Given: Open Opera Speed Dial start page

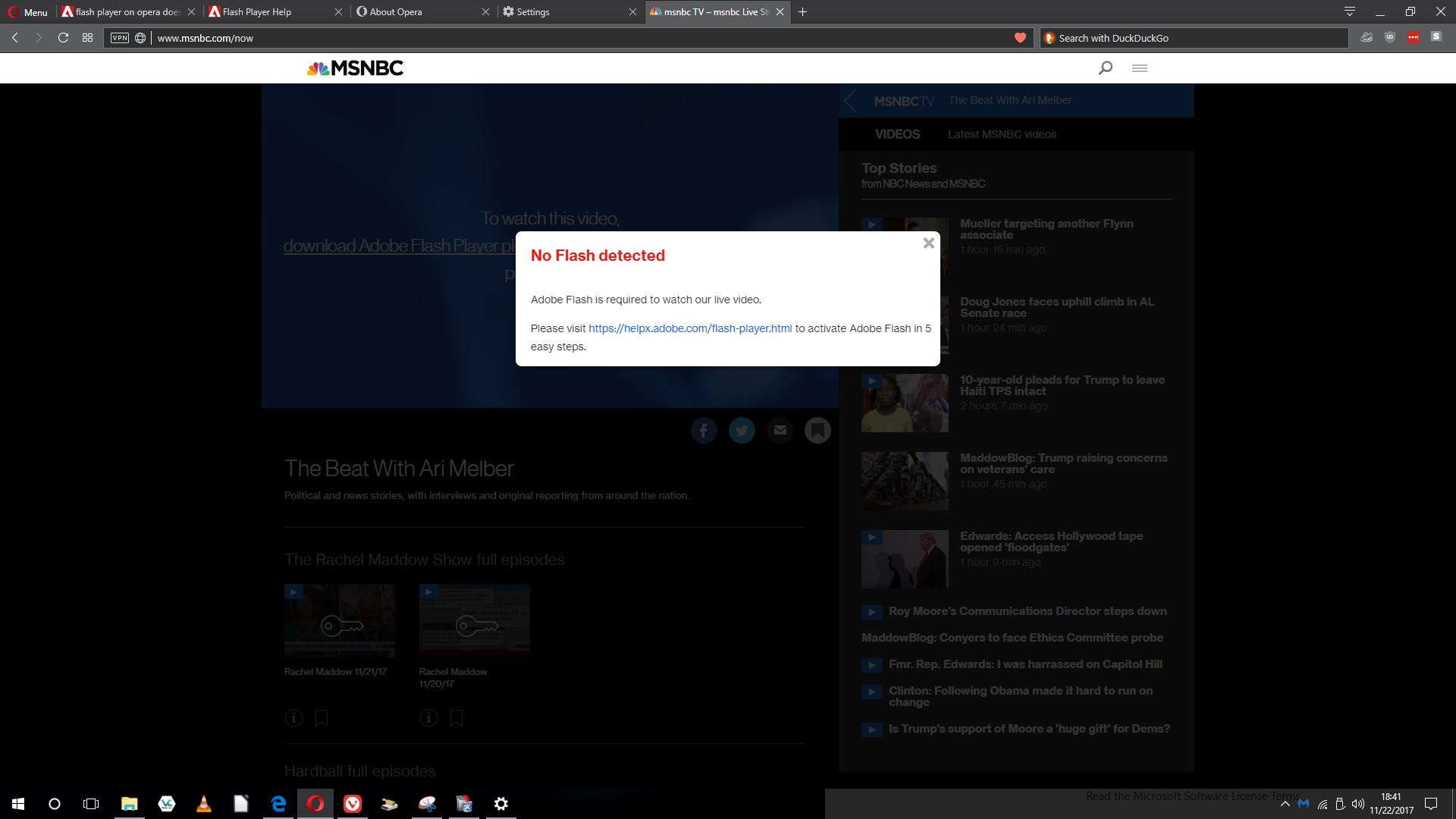Looking at the screenshot, I should point(88,38).
